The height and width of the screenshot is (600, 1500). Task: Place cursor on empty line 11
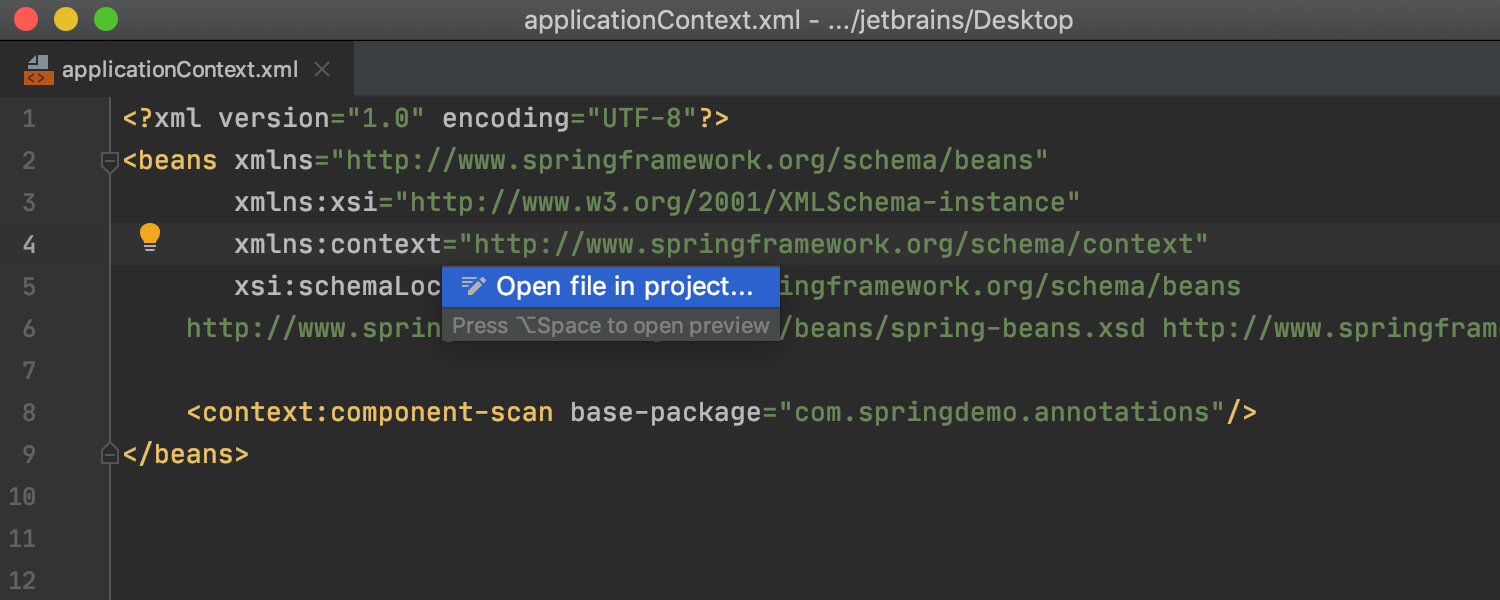[800, 539]
